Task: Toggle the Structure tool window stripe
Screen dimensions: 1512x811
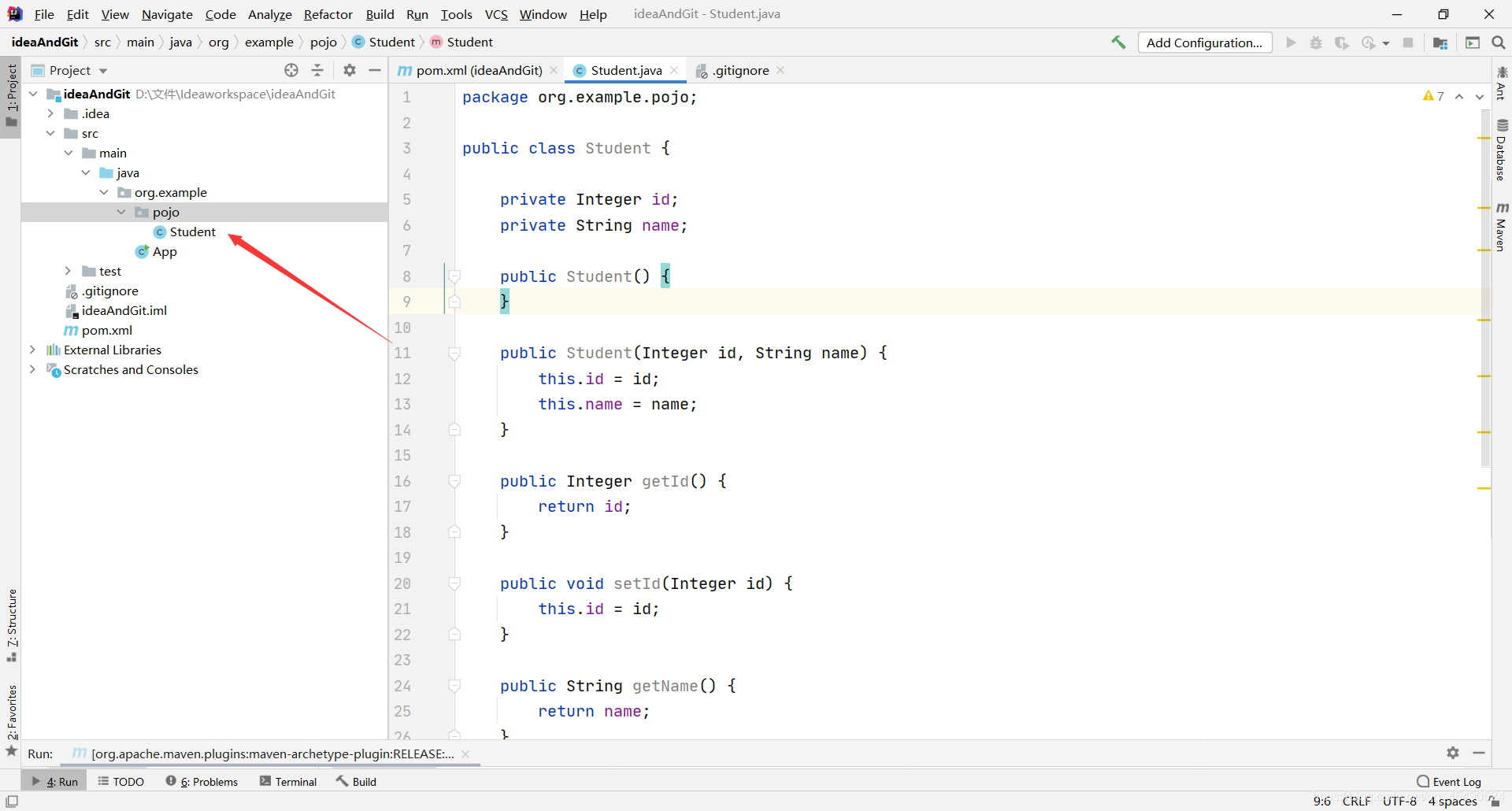Action: click(x=11, y=624)
